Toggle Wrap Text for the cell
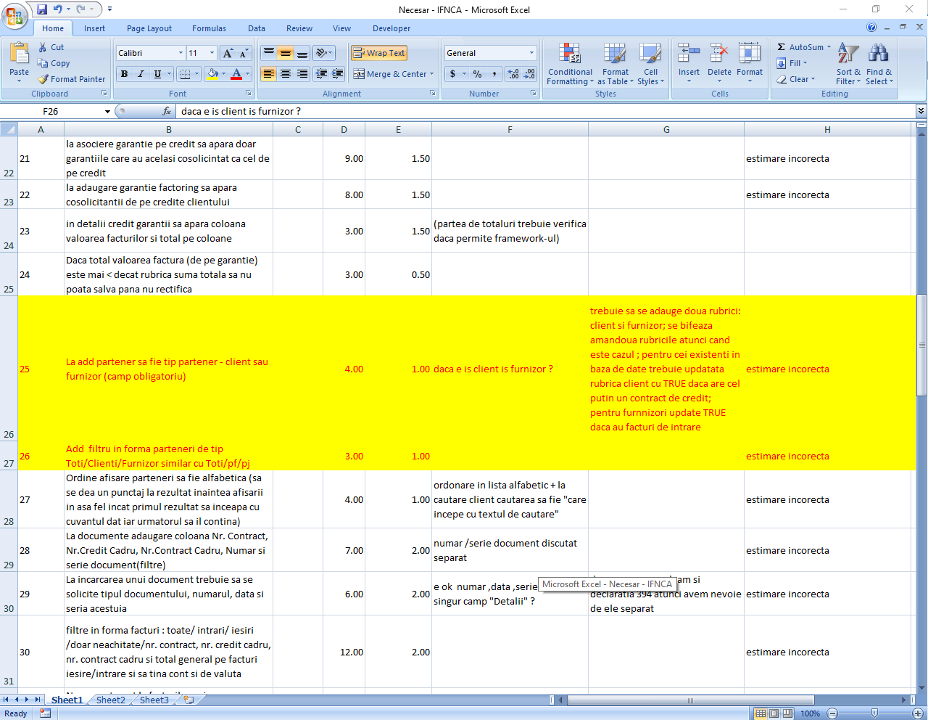Screen dimensions: 928x720 coord(379,53)
